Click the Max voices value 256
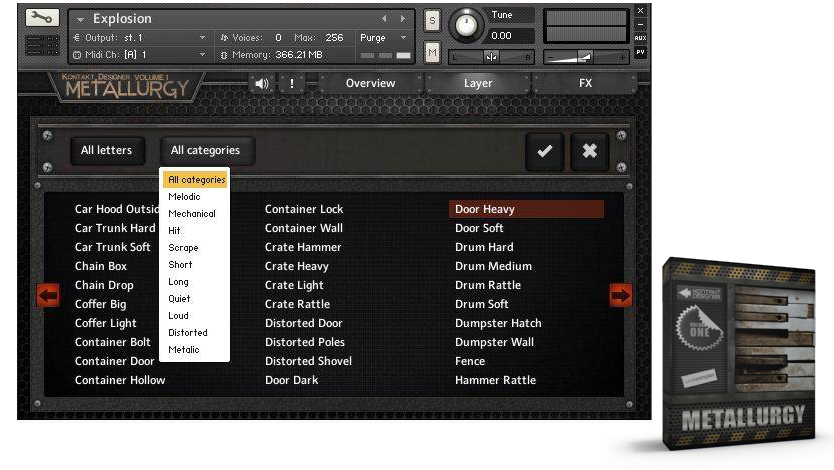 [x=335, y=38]
